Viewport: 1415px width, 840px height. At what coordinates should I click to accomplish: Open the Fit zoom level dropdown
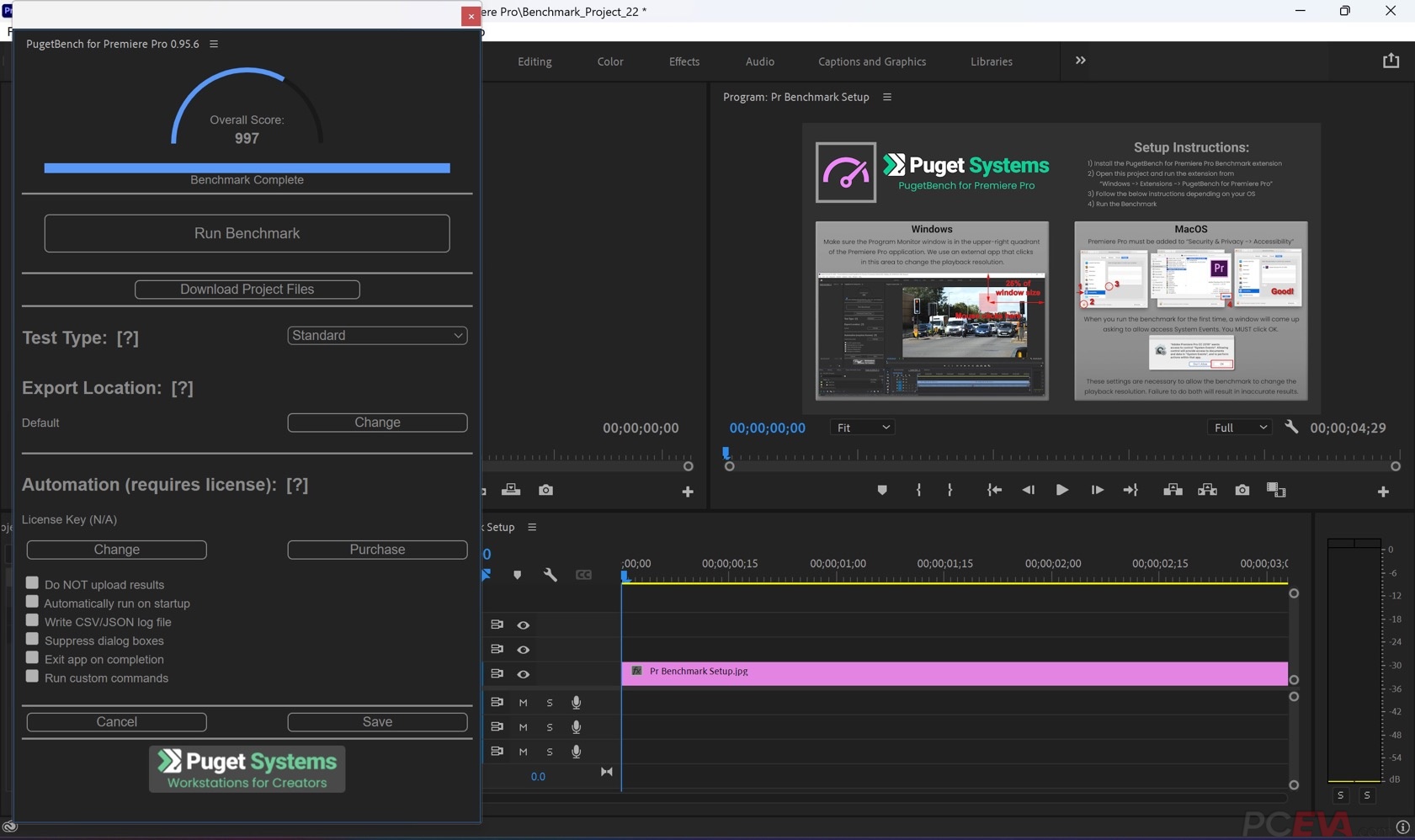coord(861,428)
